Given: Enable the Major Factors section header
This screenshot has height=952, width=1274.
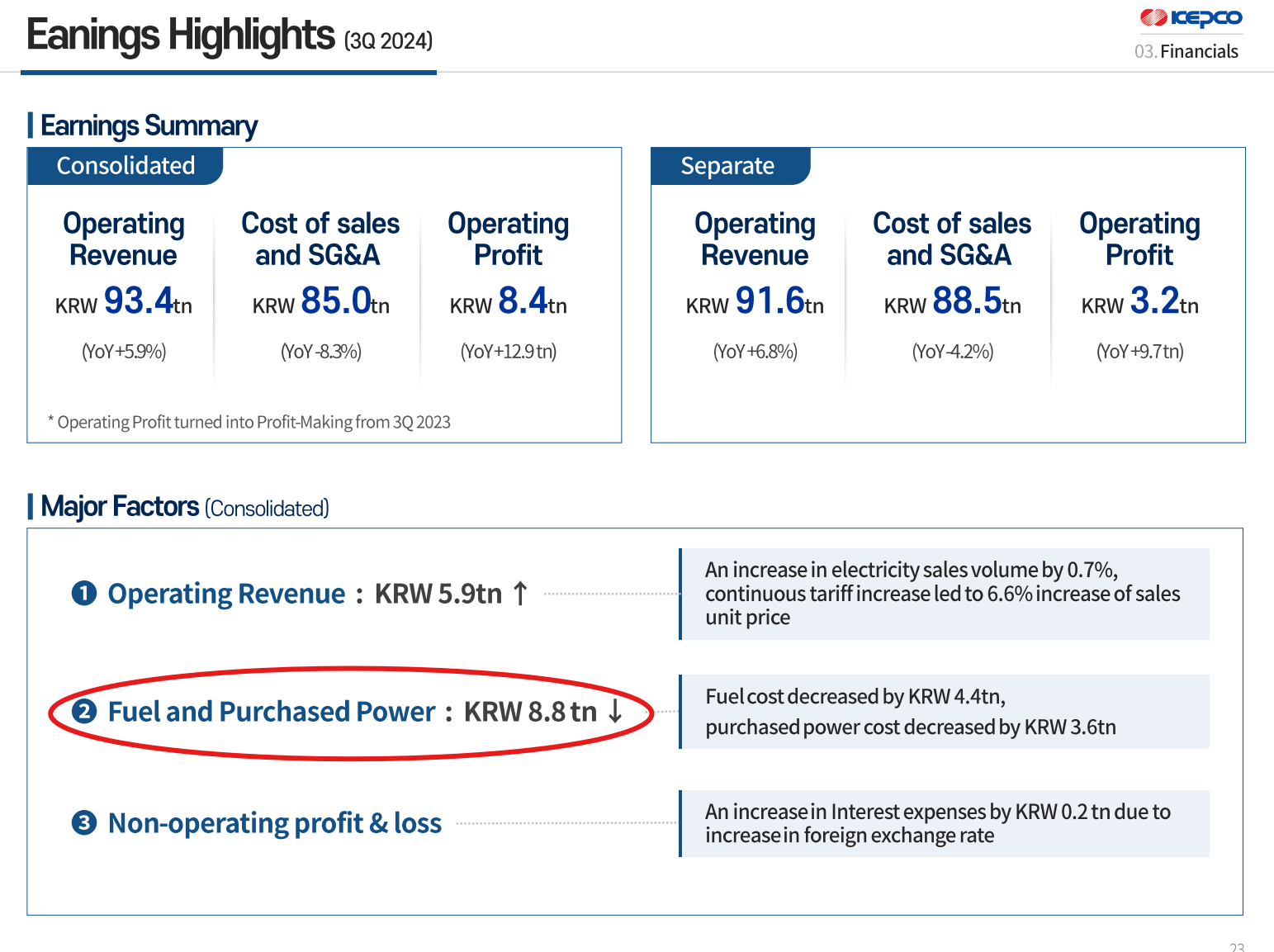Looking at the screenshot, I should [x=178, y=507].
